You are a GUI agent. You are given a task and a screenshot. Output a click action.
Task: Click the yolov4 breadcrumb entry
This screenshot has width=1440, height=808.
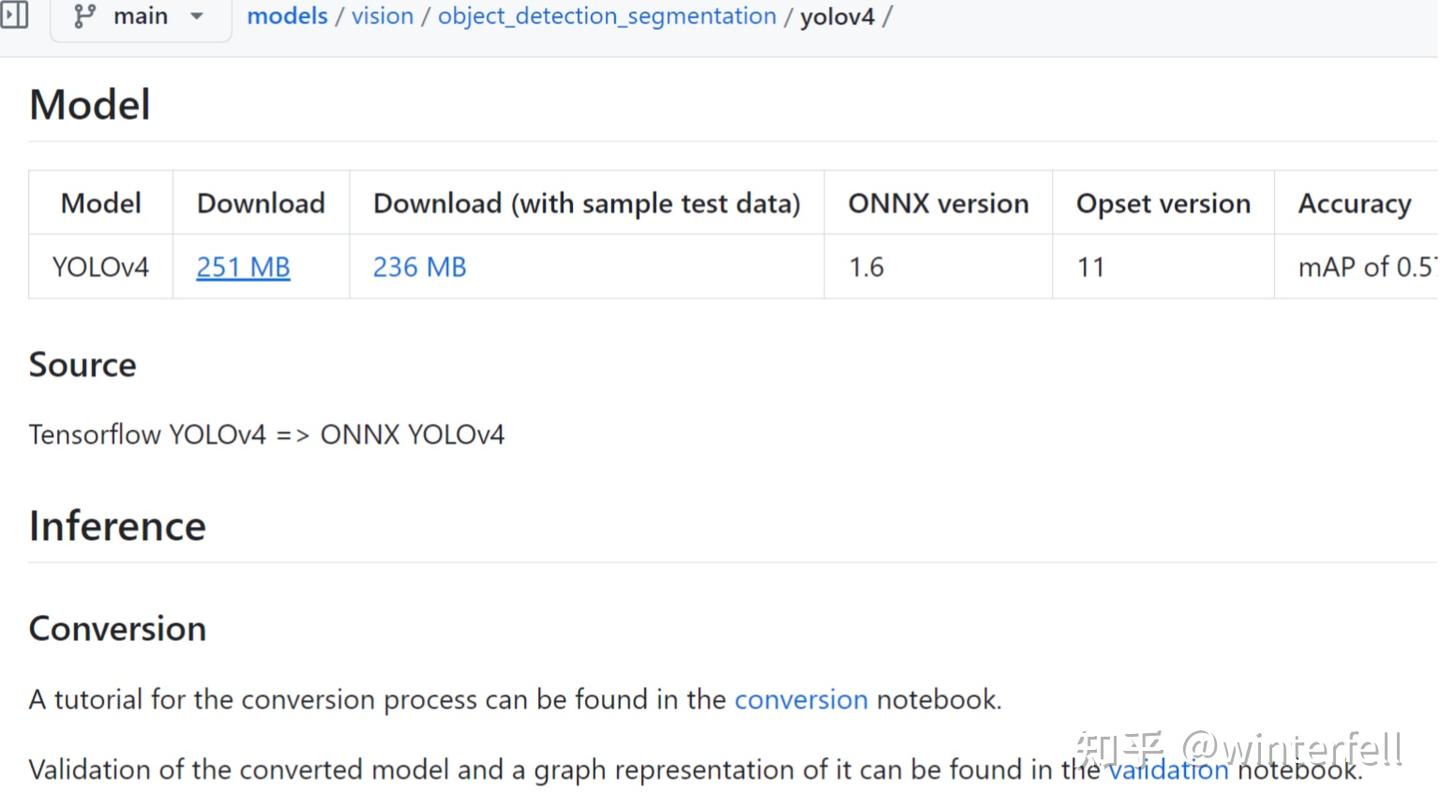pos(837,15)
